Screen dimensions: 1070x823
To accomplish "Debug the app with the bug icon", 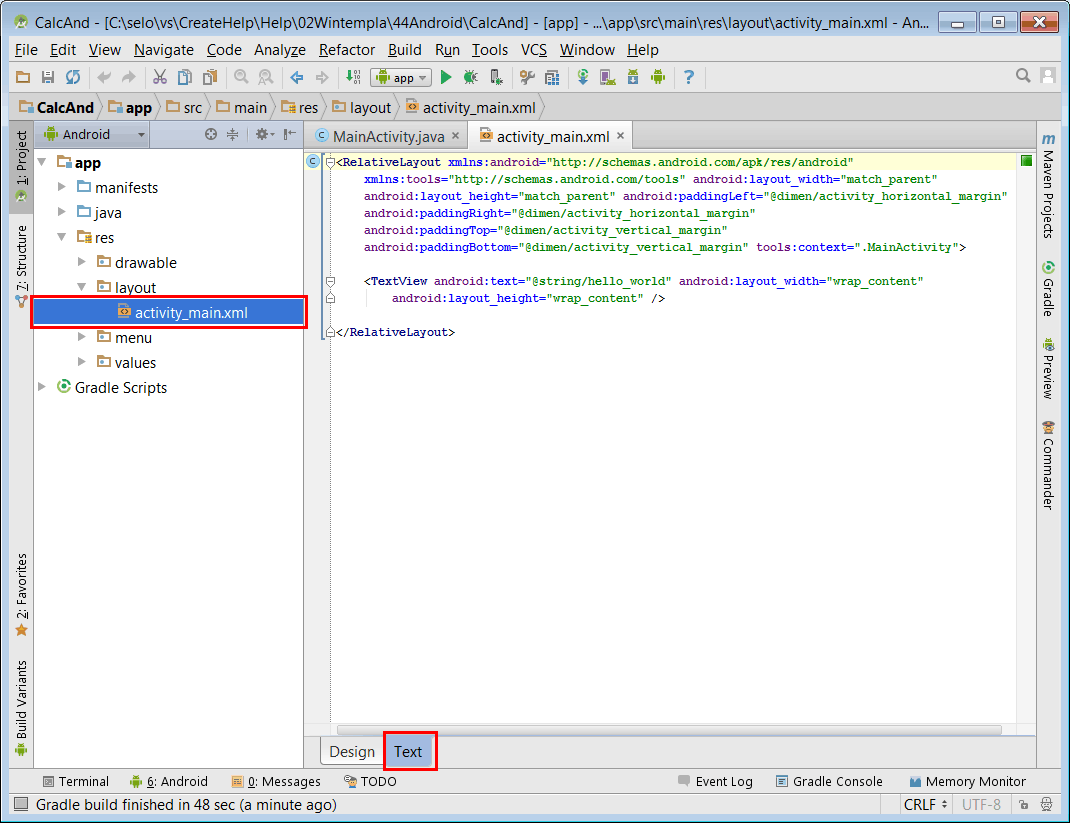I will coord(471,77).
